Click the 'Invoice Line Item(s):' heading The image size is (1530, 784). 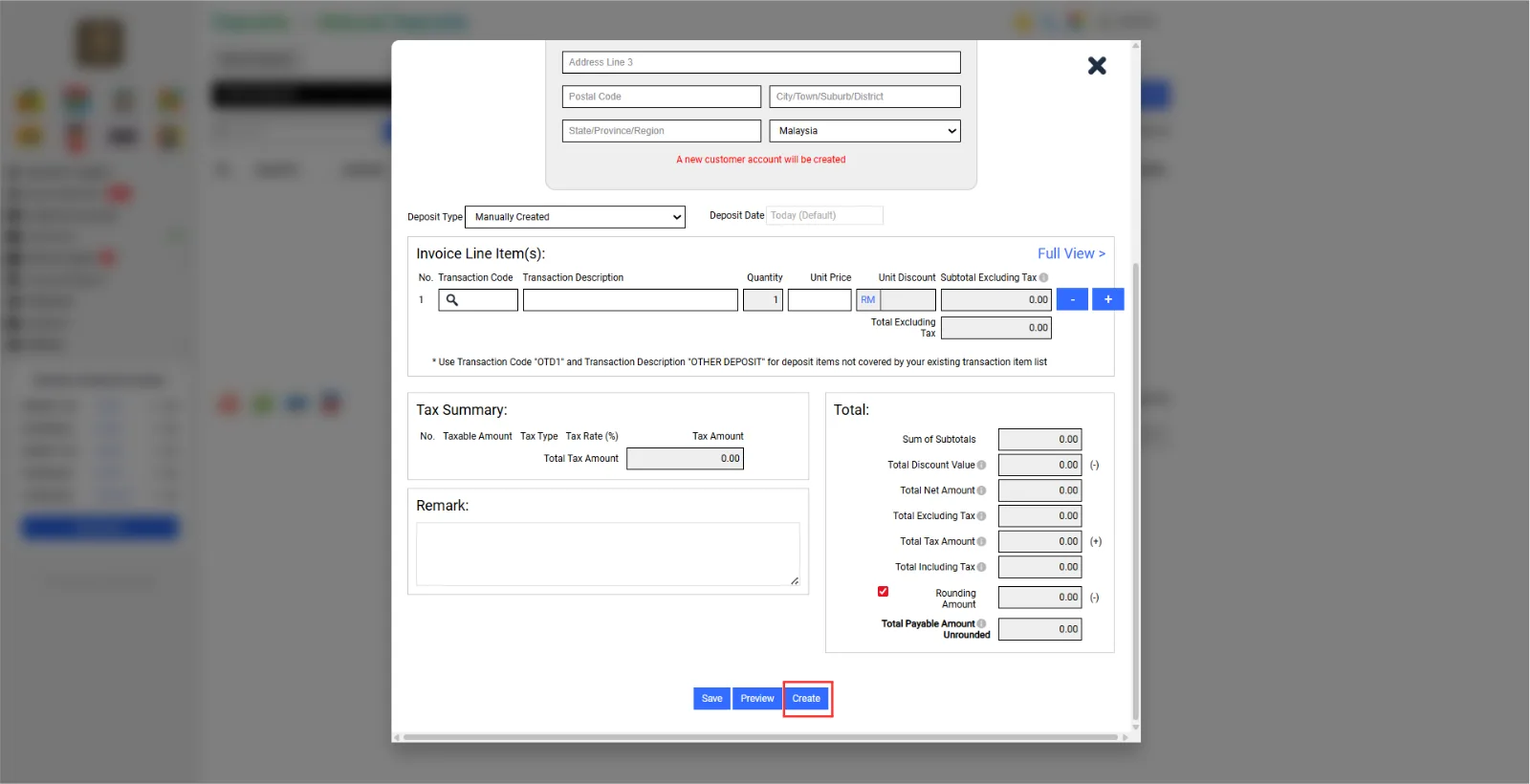tap(480, 253)
